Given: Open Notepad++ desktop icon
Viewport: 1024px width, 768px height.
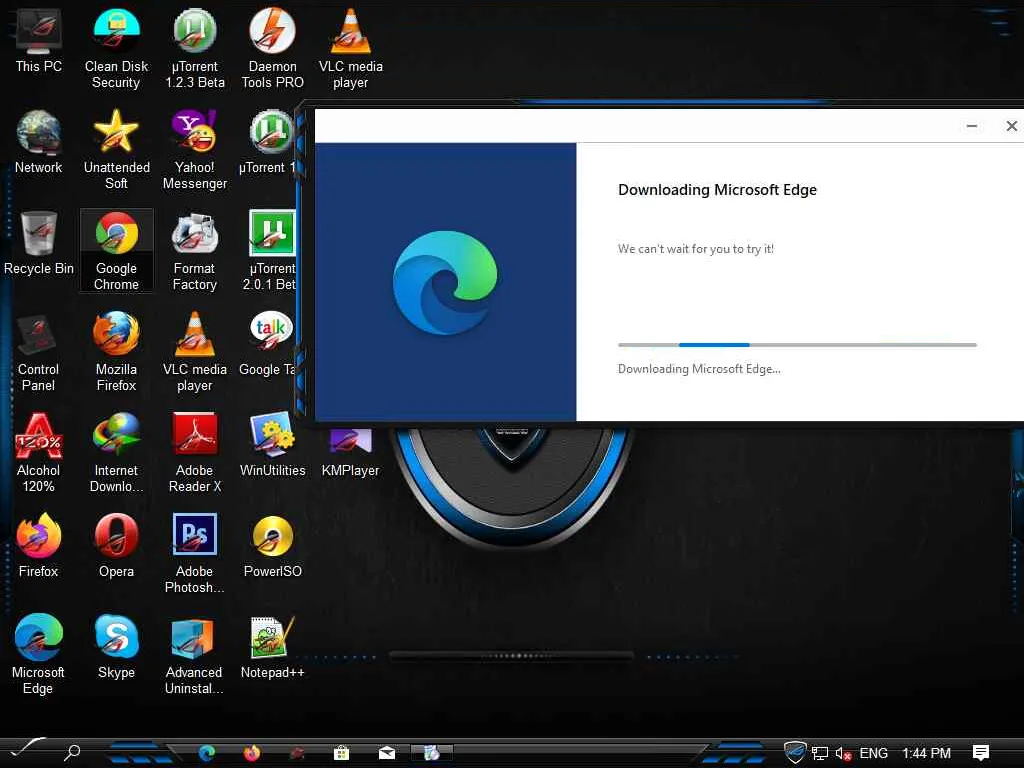Looking at the screenshot, I should (272, 647).
